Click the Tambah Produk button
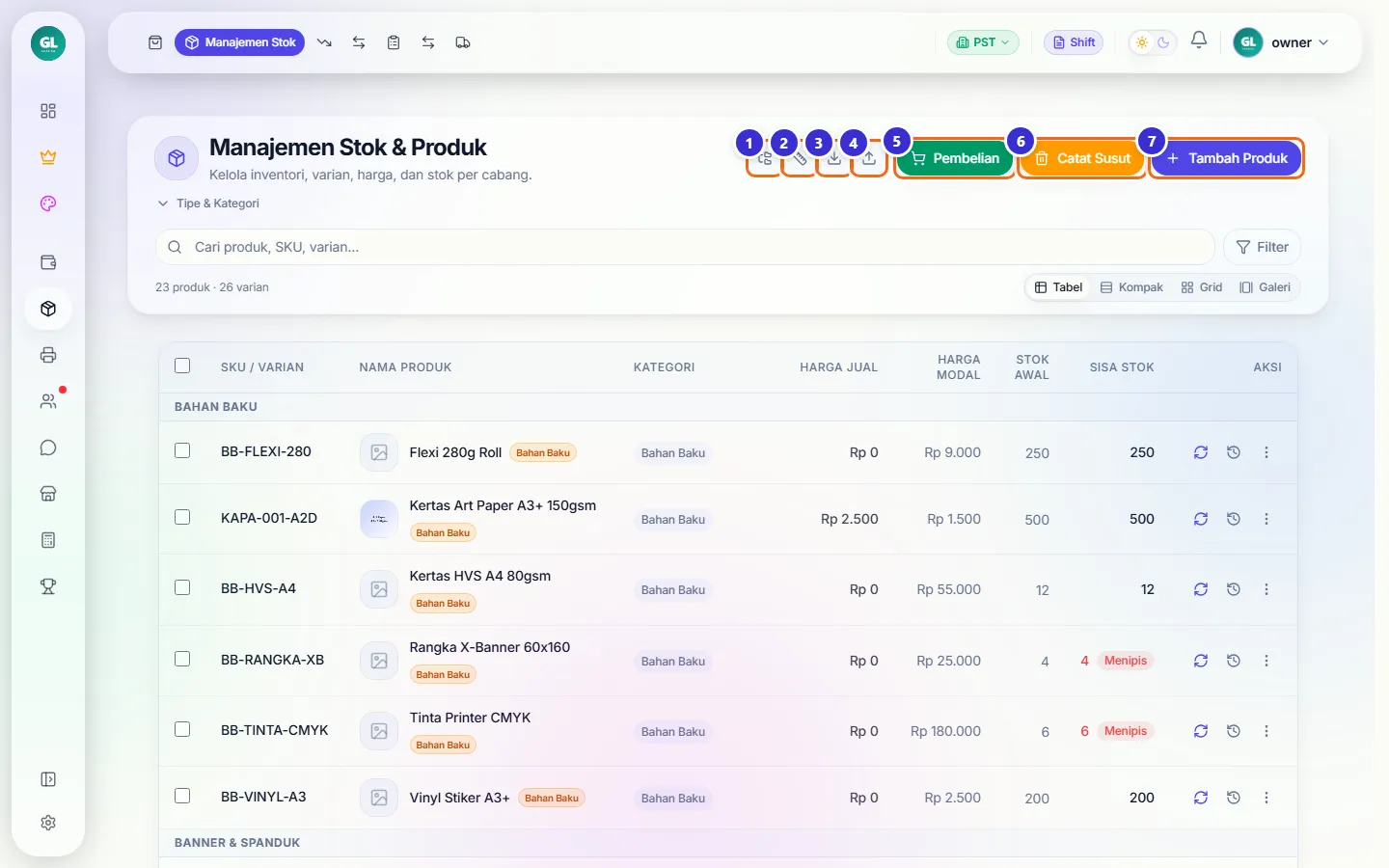This screenshot has height=868, width=1389. [1227, 158]
